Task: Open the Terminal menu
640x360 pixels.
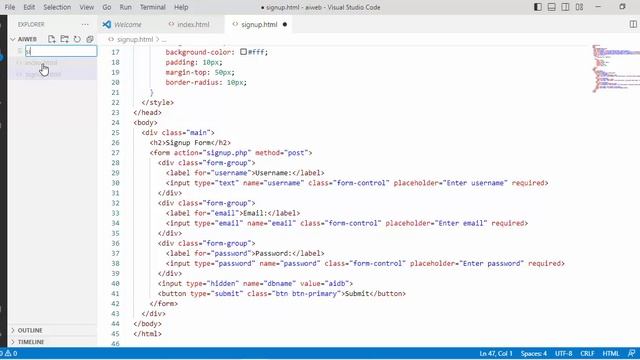Action: tap(153, 7)
